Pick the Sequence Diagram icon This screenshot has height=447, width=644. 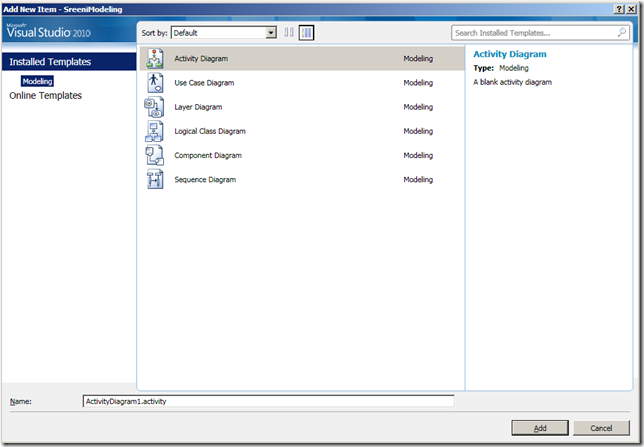click(155, 180)
